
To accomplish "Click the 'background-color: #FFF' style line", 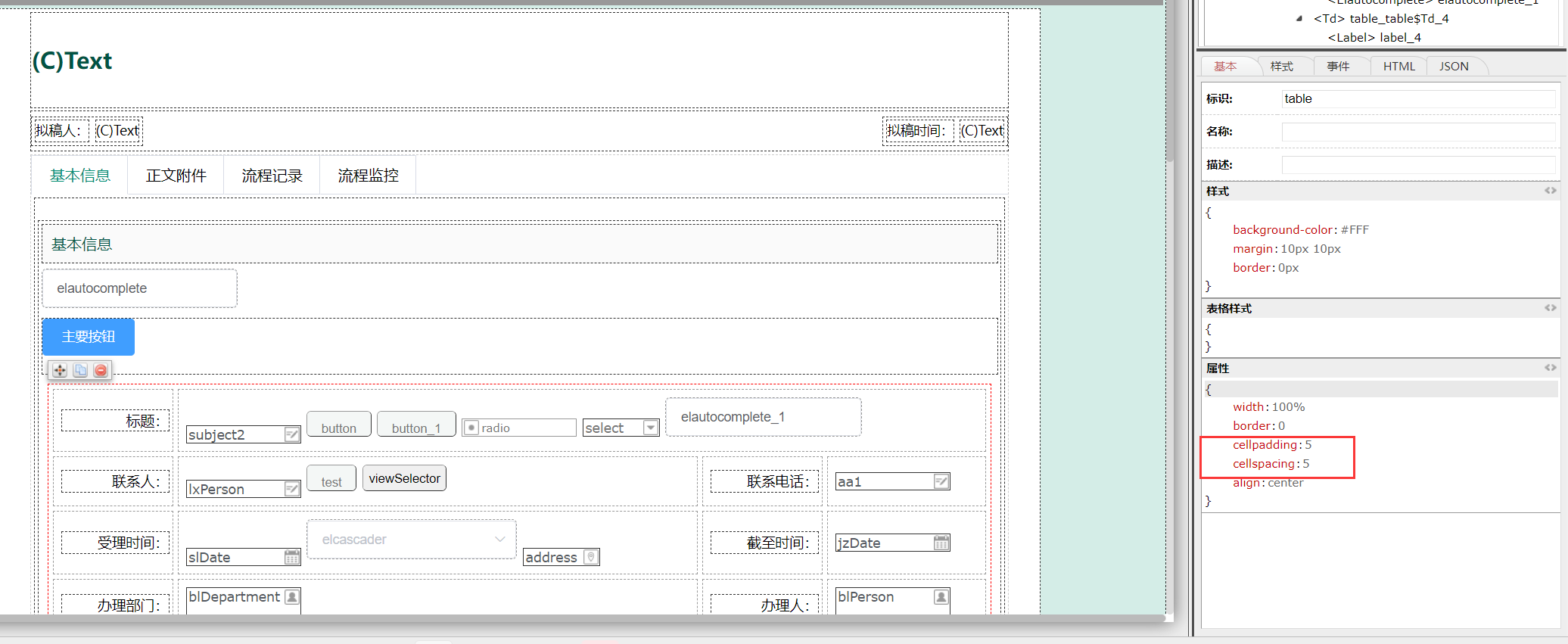I will coord(1301,230).
